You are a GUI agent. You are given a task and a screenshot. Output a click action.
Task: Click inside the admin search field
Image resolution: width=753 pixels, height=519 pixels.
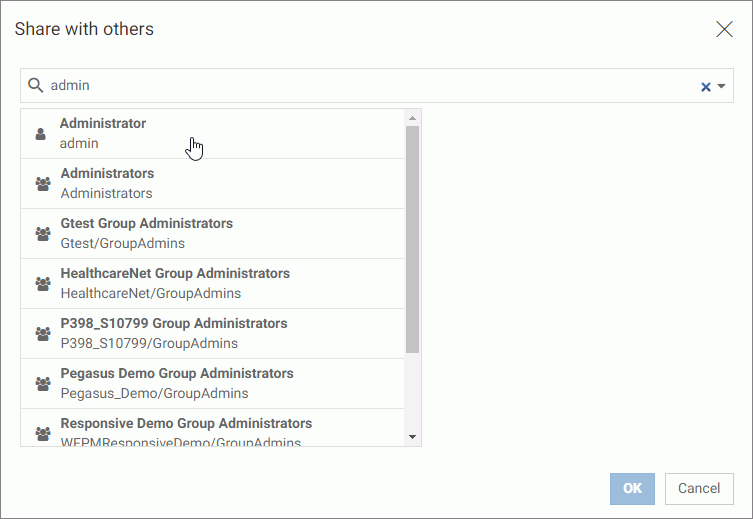(360, 86)
